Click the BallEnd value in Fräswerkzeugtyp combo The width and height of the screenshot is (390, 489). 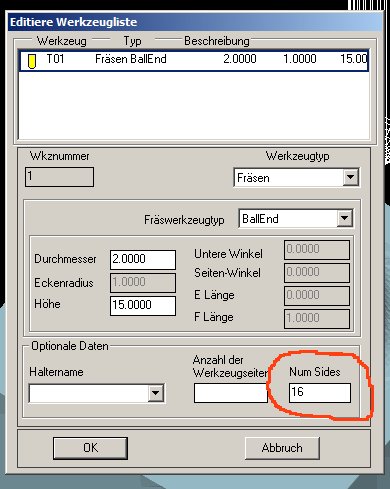[x=260, y=219]
